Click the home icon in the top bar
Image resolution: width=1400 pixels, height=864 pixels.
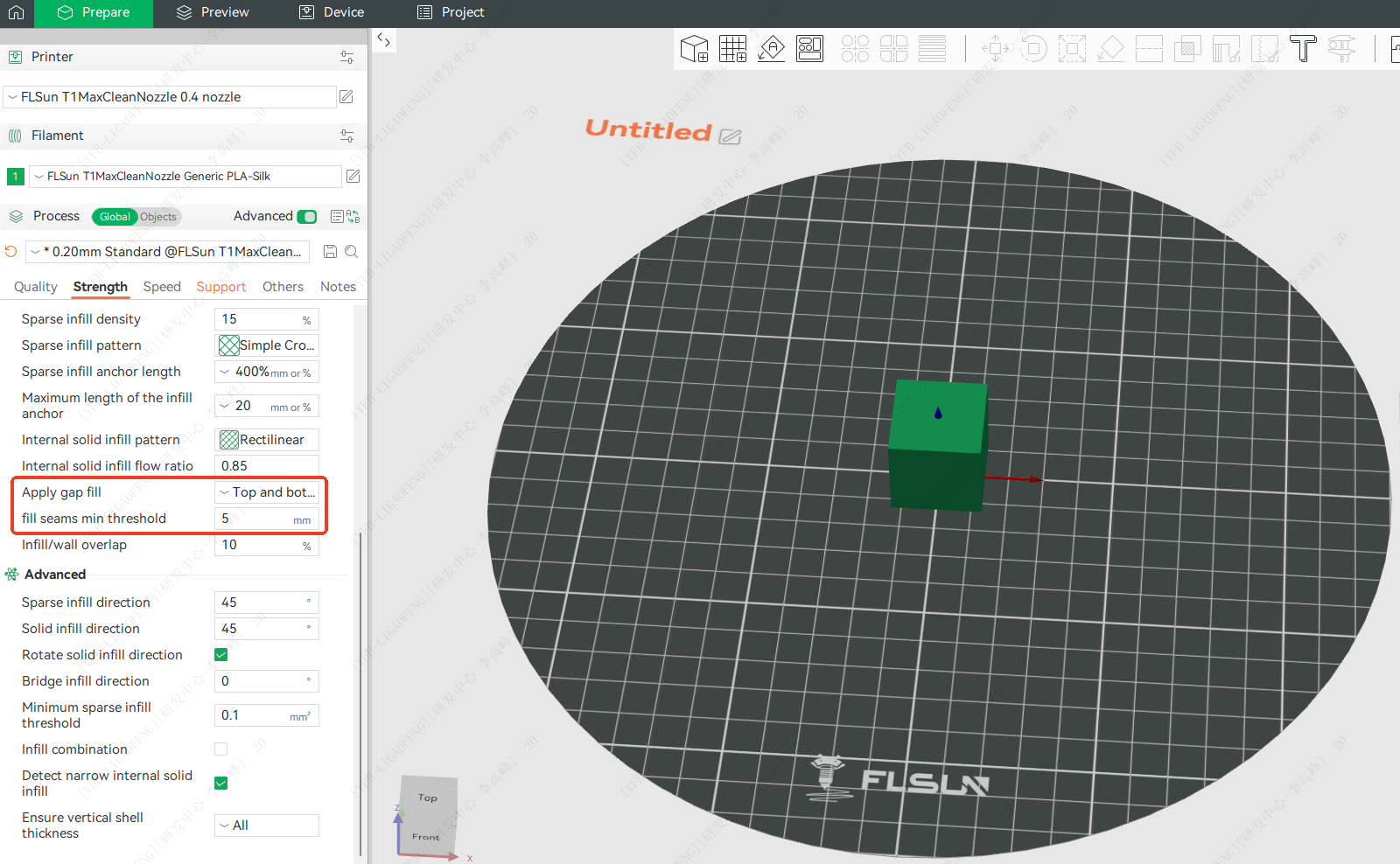(x=16, y=12)
